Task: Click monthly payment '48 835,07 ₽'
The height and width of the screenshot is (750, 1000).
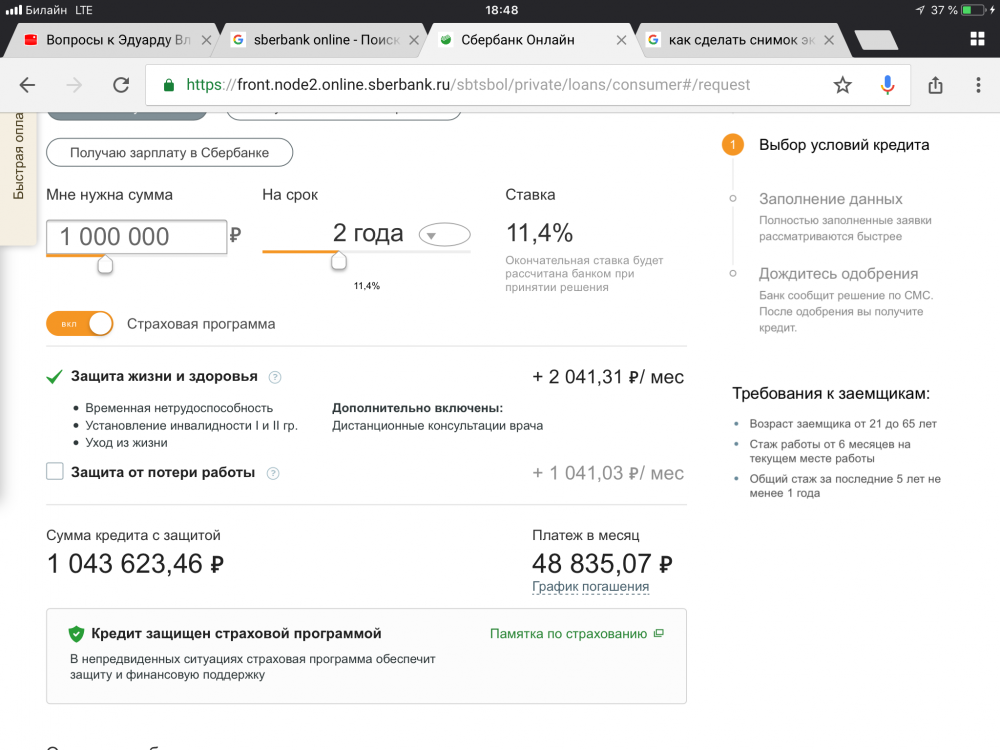Action: coord(602,564)
